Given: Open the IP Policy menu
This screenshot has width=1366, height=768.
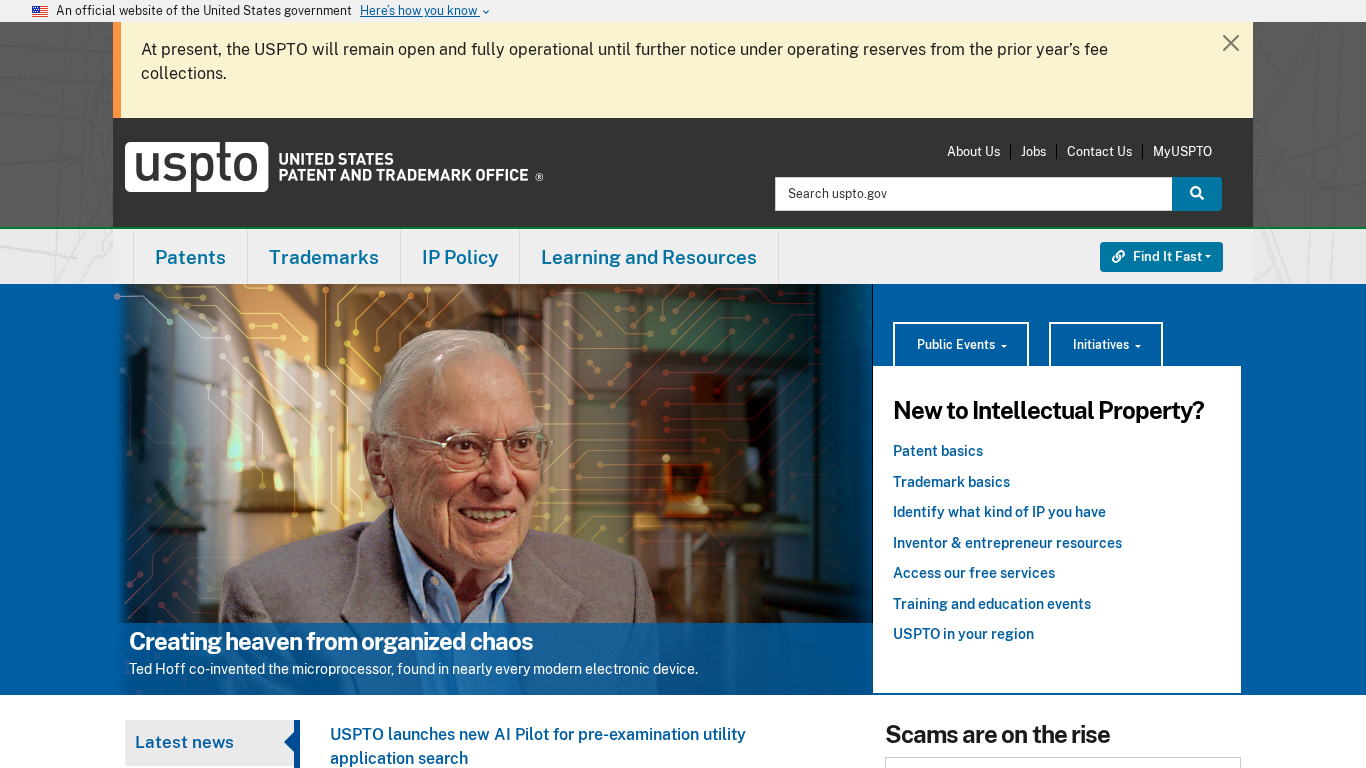Looking at the screenshot, I should (460, 257).
